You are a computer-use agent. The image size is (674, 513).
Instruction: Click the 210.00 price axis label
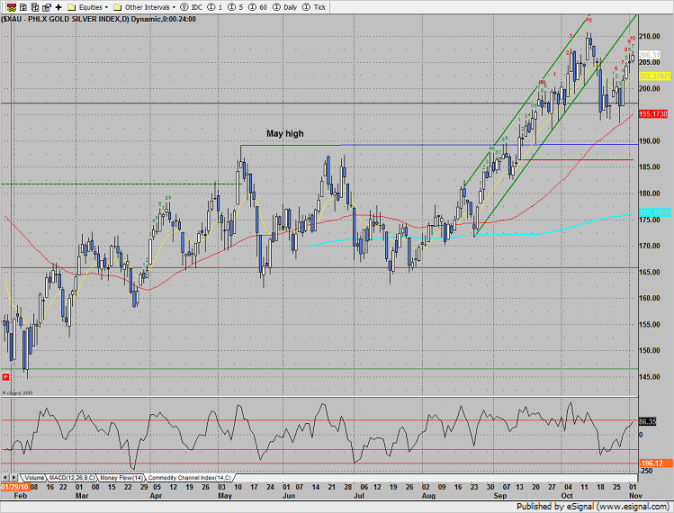pyautogui.click(x=649, y=37)
